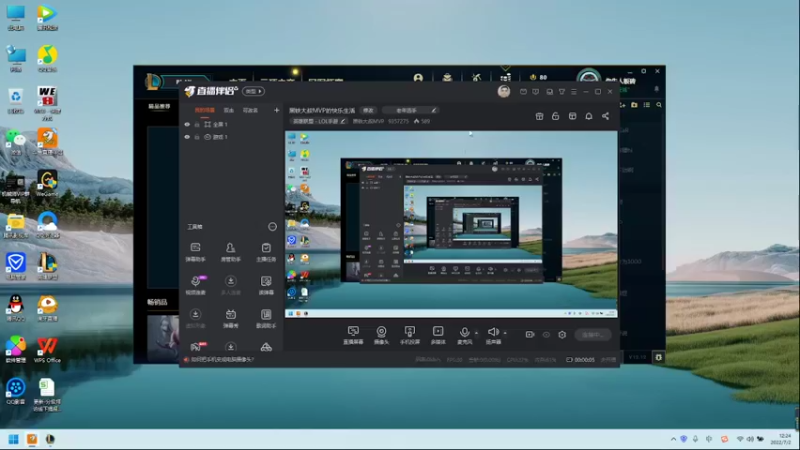Screen dimensions: 800x450
Task: Click the 修改 button beside stream title
Action: [368, 110]
